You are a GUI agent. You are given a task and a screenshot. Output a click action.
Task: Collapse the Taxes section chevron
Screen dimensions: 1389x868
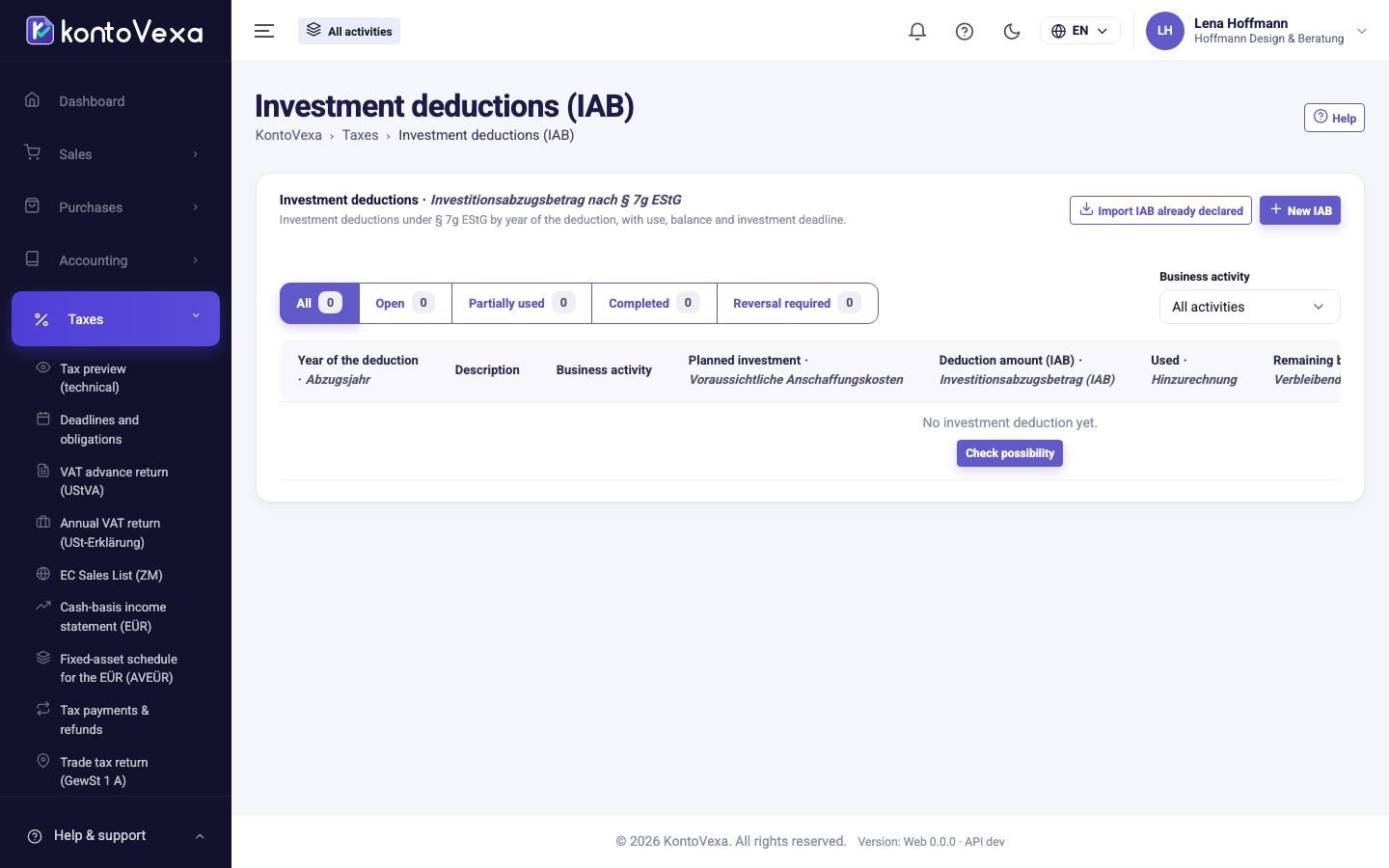[x=196, y=316]
